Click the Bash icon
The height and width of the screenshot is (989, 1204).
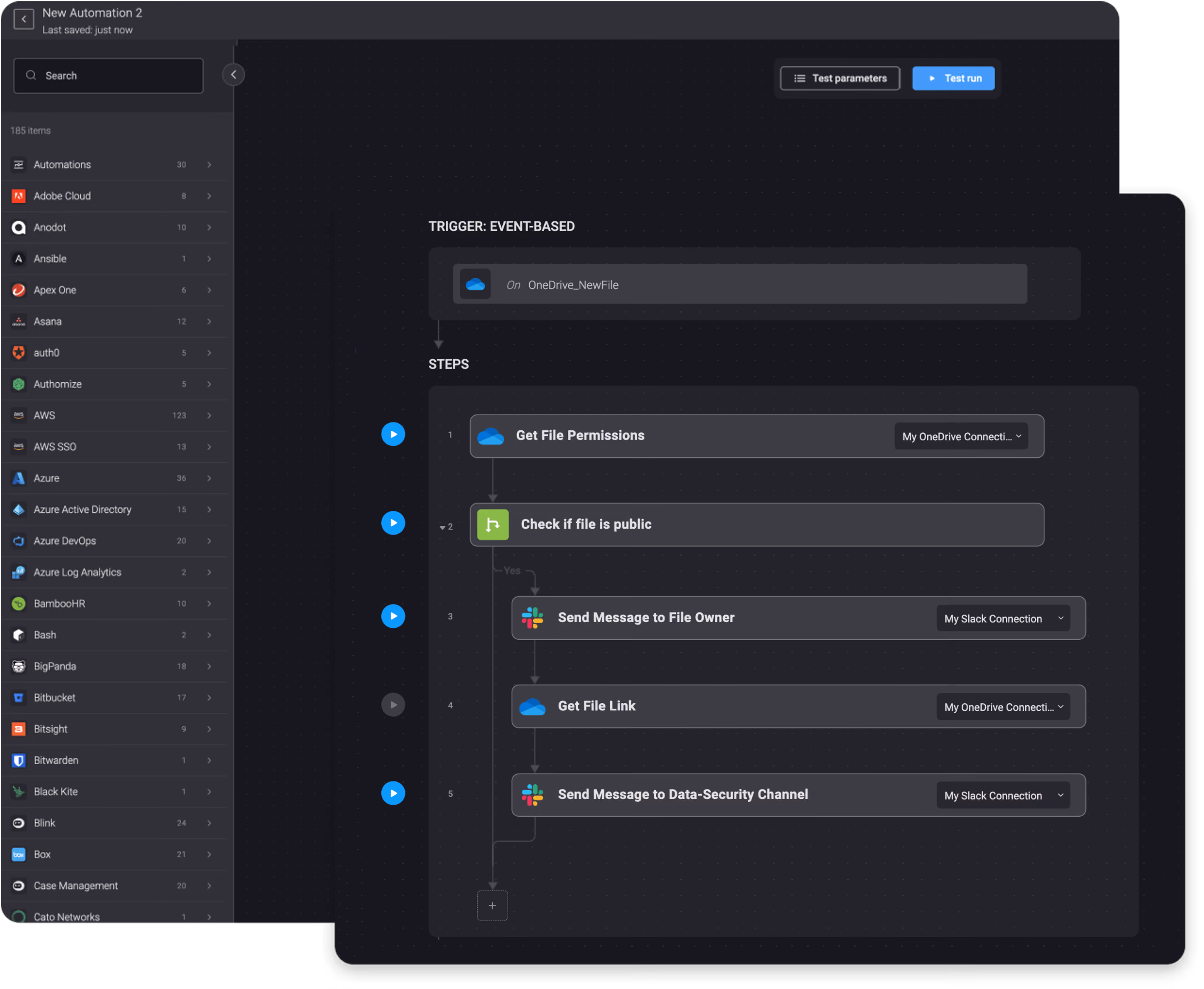coord(19,635)
